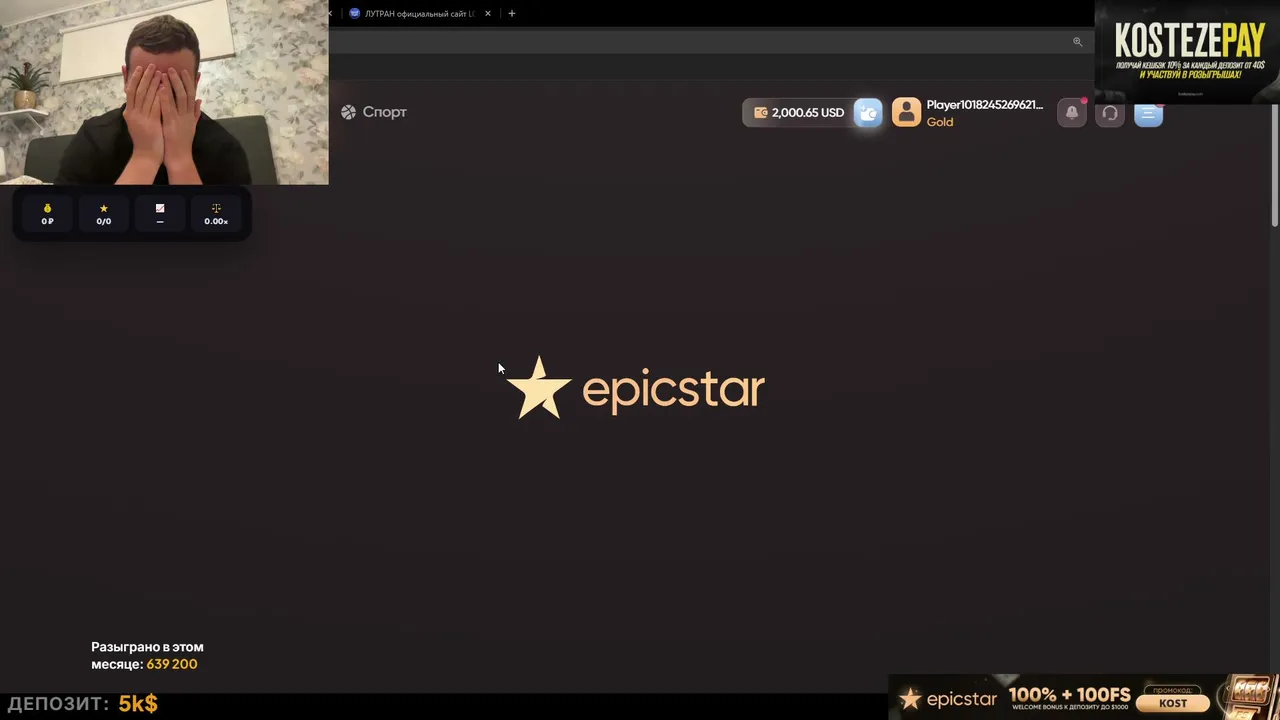
Task: Open the blue hamburger menu
Action: 1148,113
